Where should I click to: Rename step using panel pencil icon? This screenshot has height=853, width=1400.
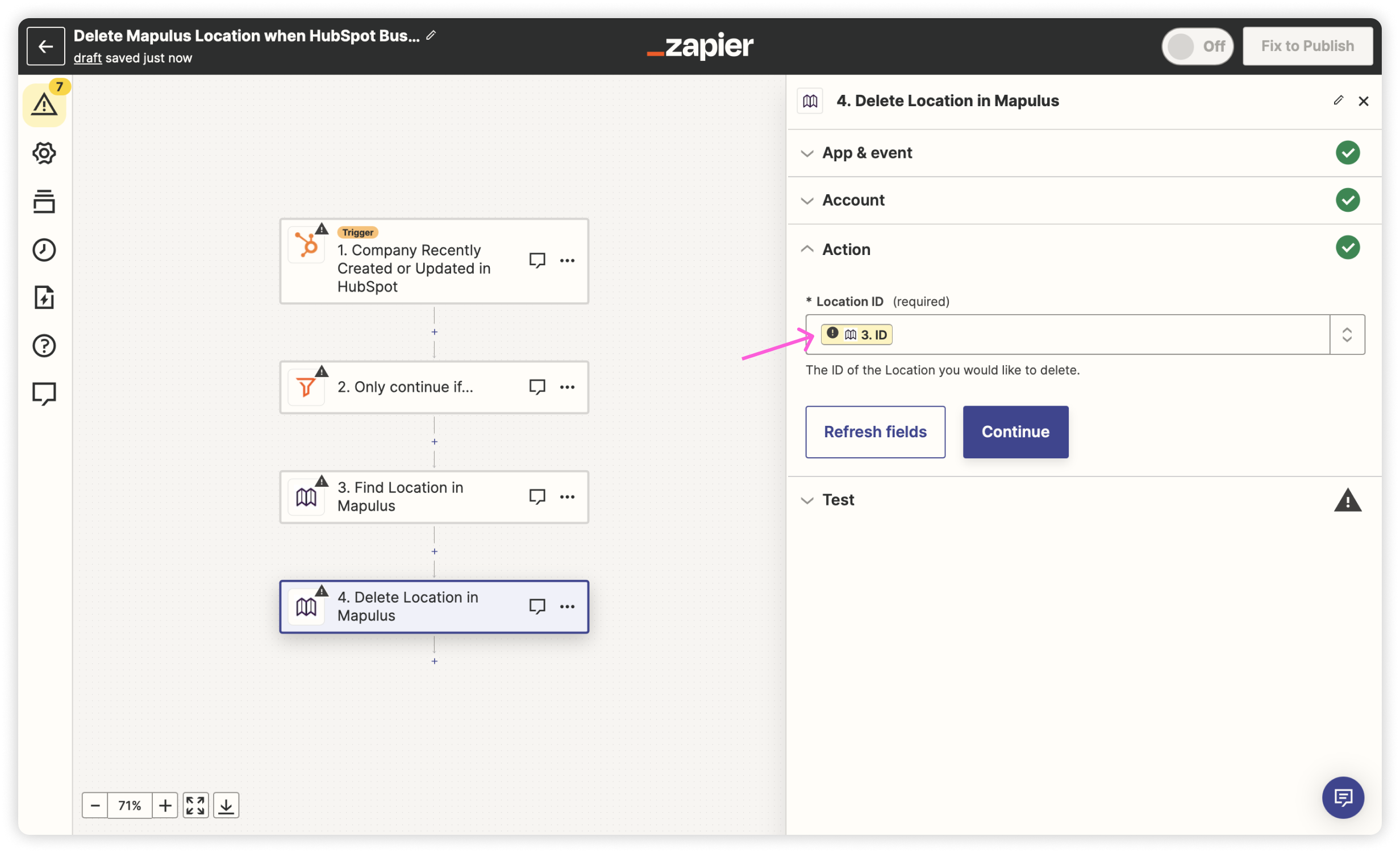click(x=1338, y=101)
